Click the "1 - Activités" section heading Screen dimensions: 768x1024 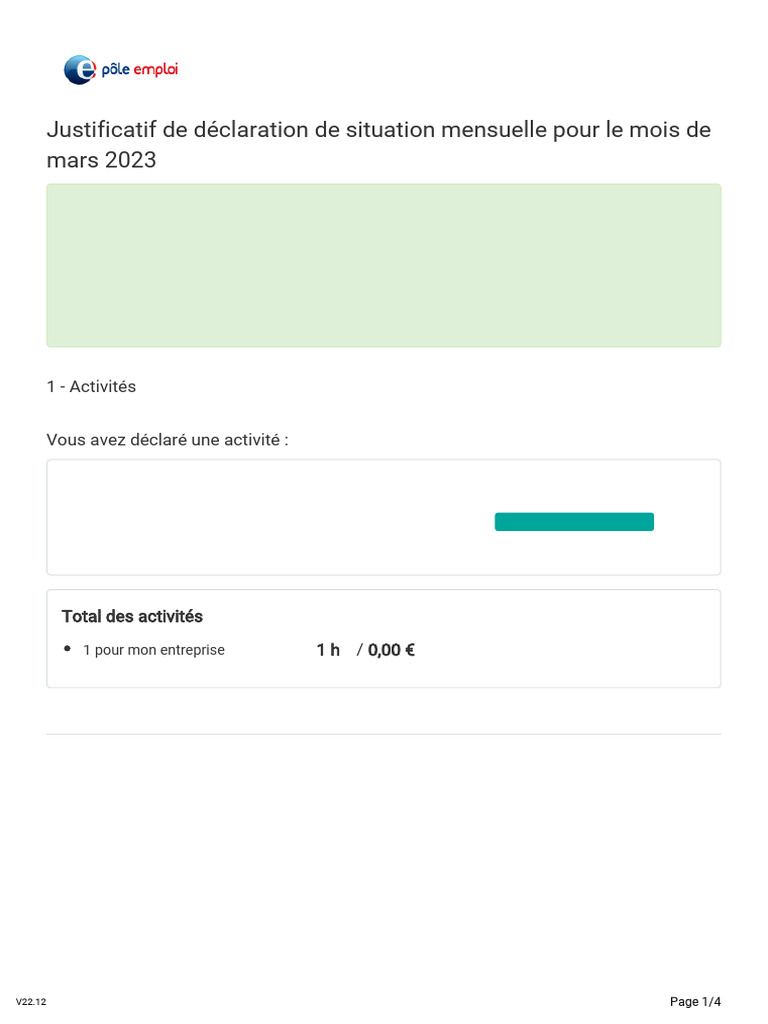pyautogui.click(x=91, y=386)
